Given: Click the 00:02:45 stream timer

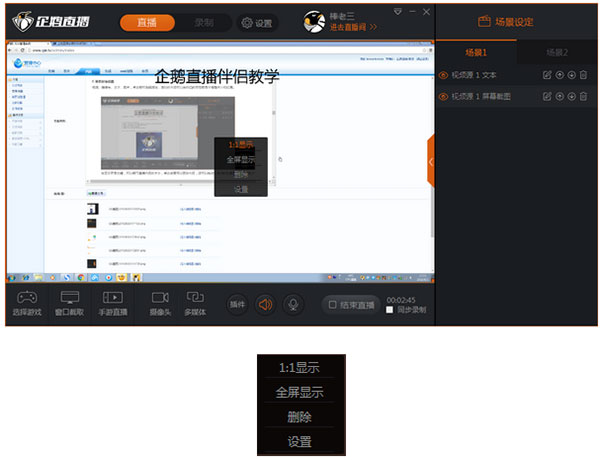Looking at the screenshot, I should pos(401,300).
